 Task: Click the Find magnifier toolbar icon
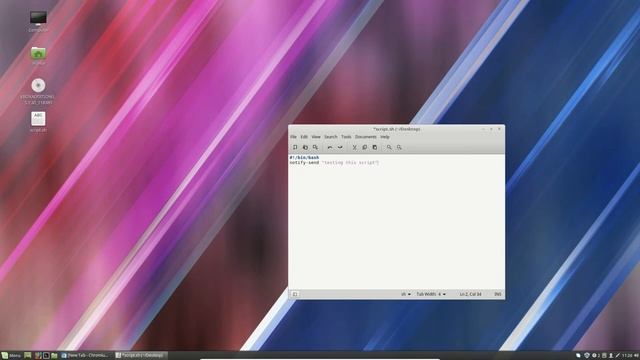(x=389, y=147)
